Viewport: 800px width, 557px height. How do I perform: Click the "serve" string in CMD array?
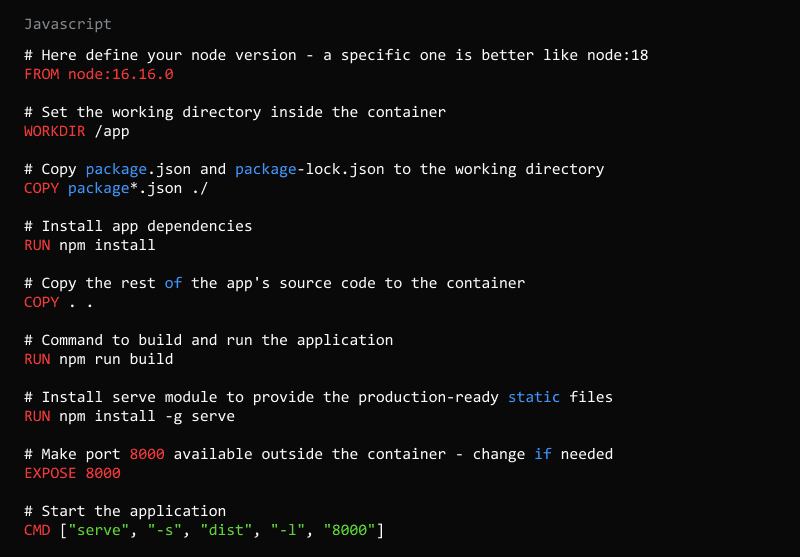tap(99, 530)
